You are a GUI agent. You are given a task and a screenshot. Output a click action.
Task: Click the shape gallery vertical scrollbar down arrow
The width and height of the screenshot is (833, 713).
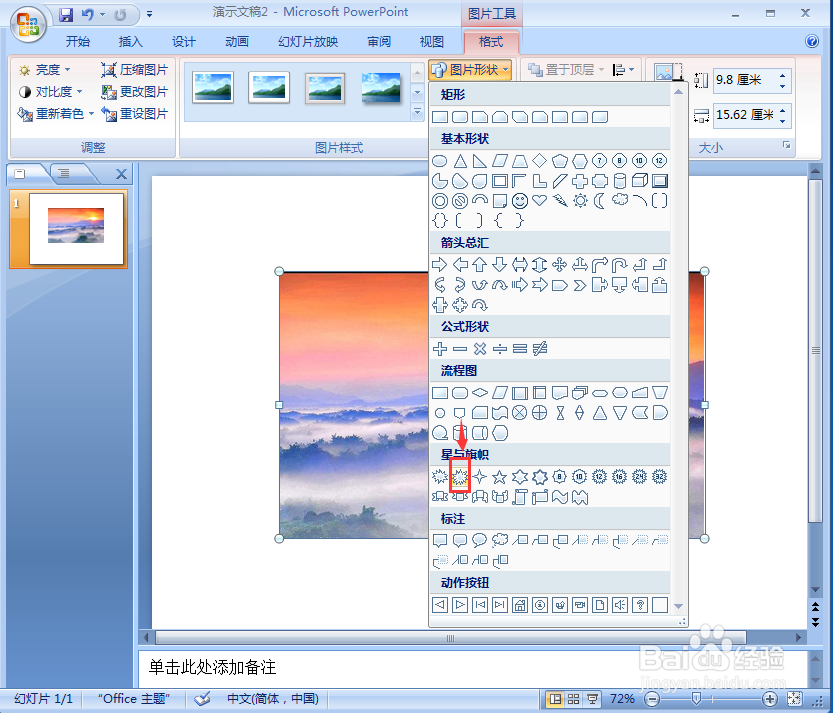tap(678, 606)
